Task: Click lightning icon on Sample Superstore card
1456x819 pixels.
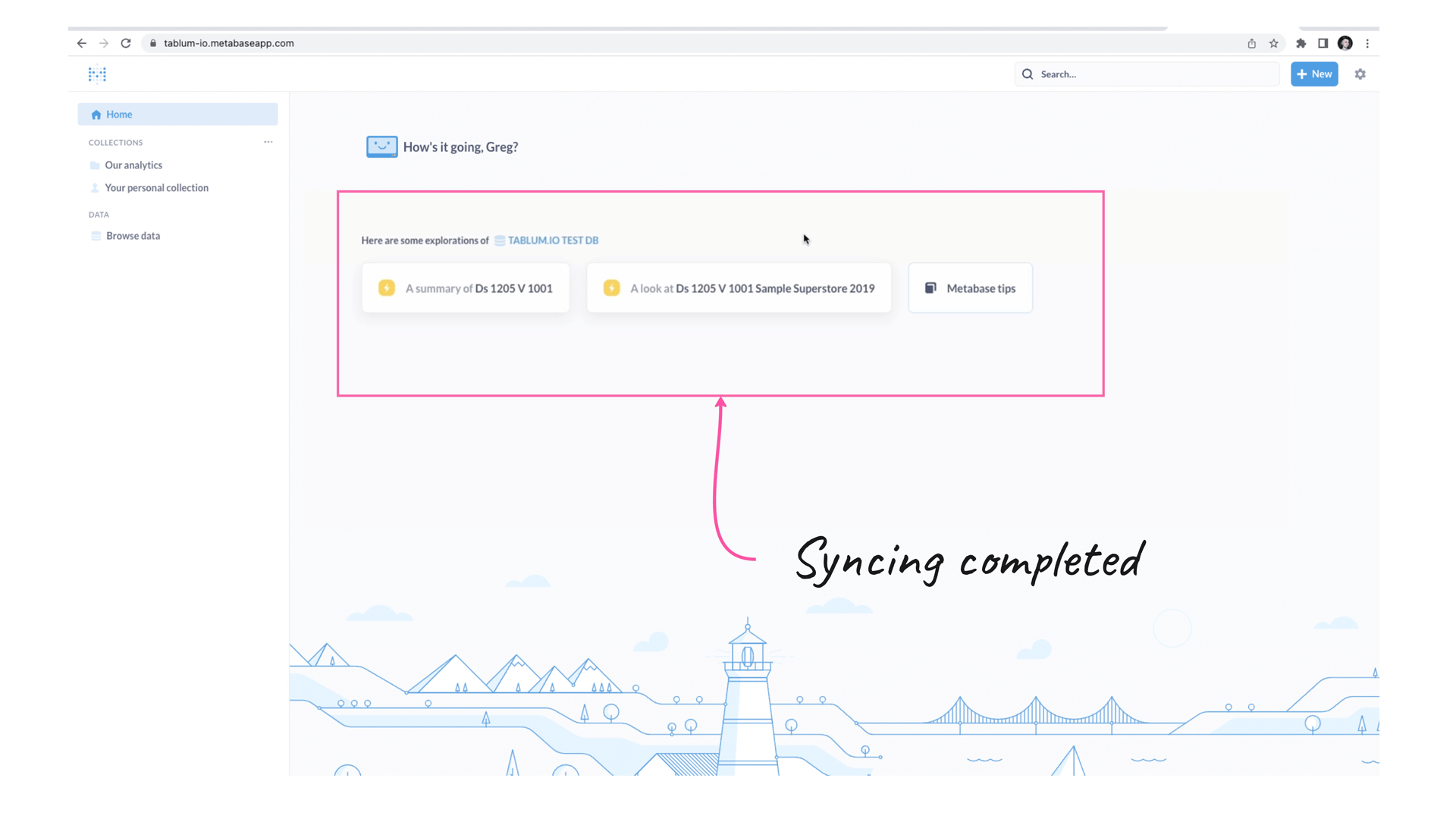Action: (x=611, y=288)
